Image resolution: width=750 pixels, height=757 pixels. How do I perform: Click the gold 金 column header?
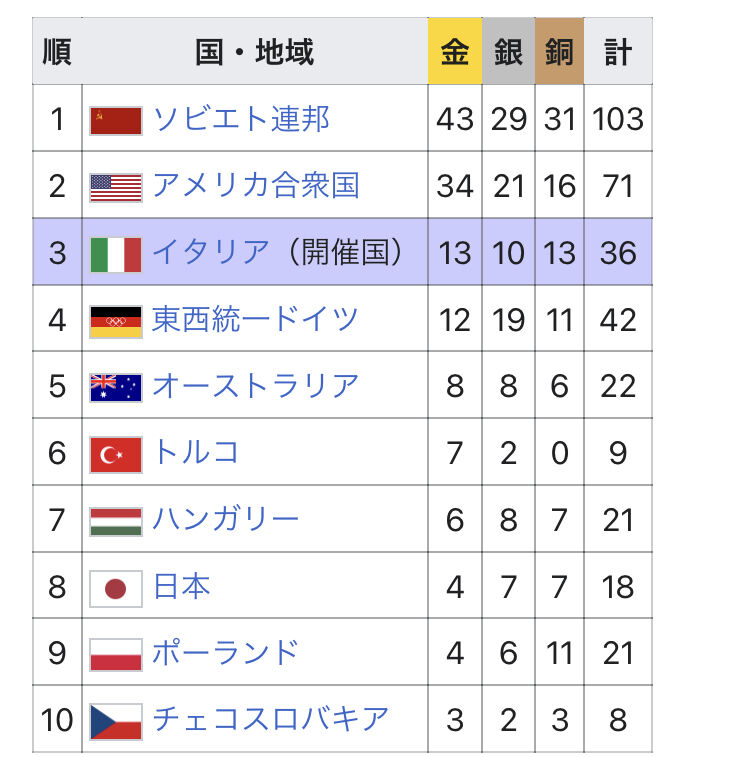(455, 52)
